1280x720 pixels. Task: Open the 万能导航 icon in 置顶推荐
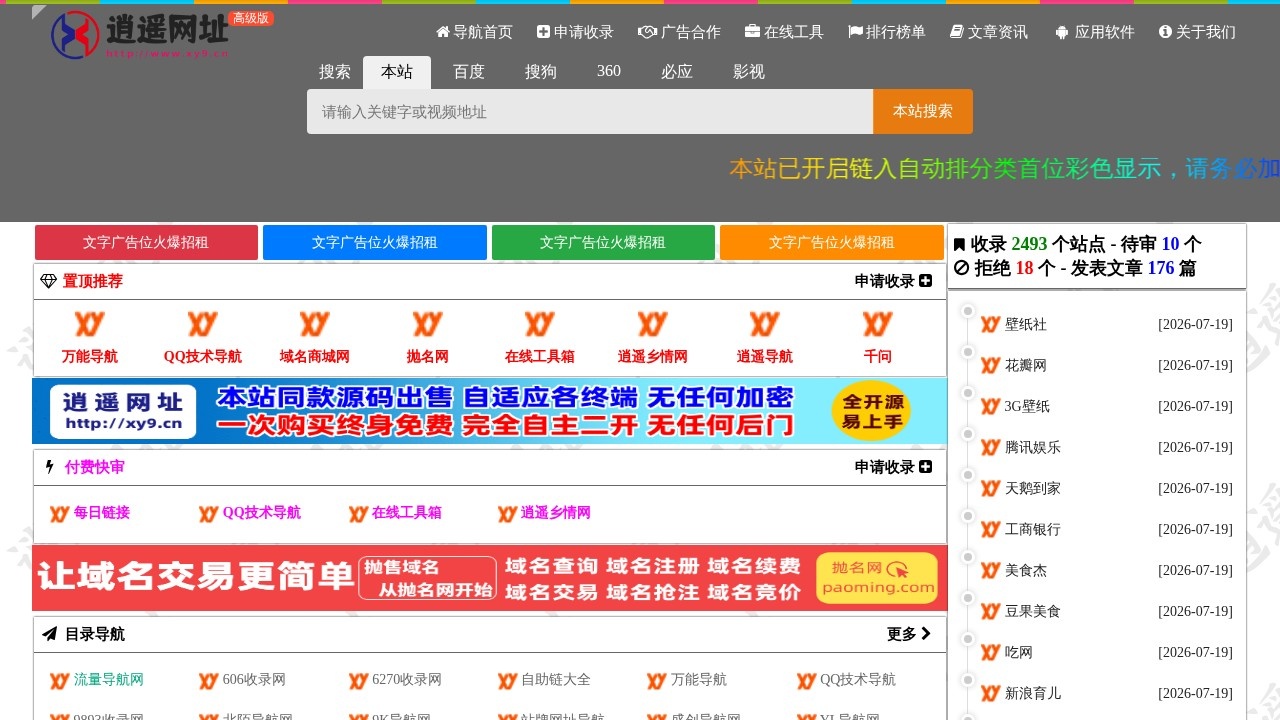pyautogui.click(x=90, y=338)
